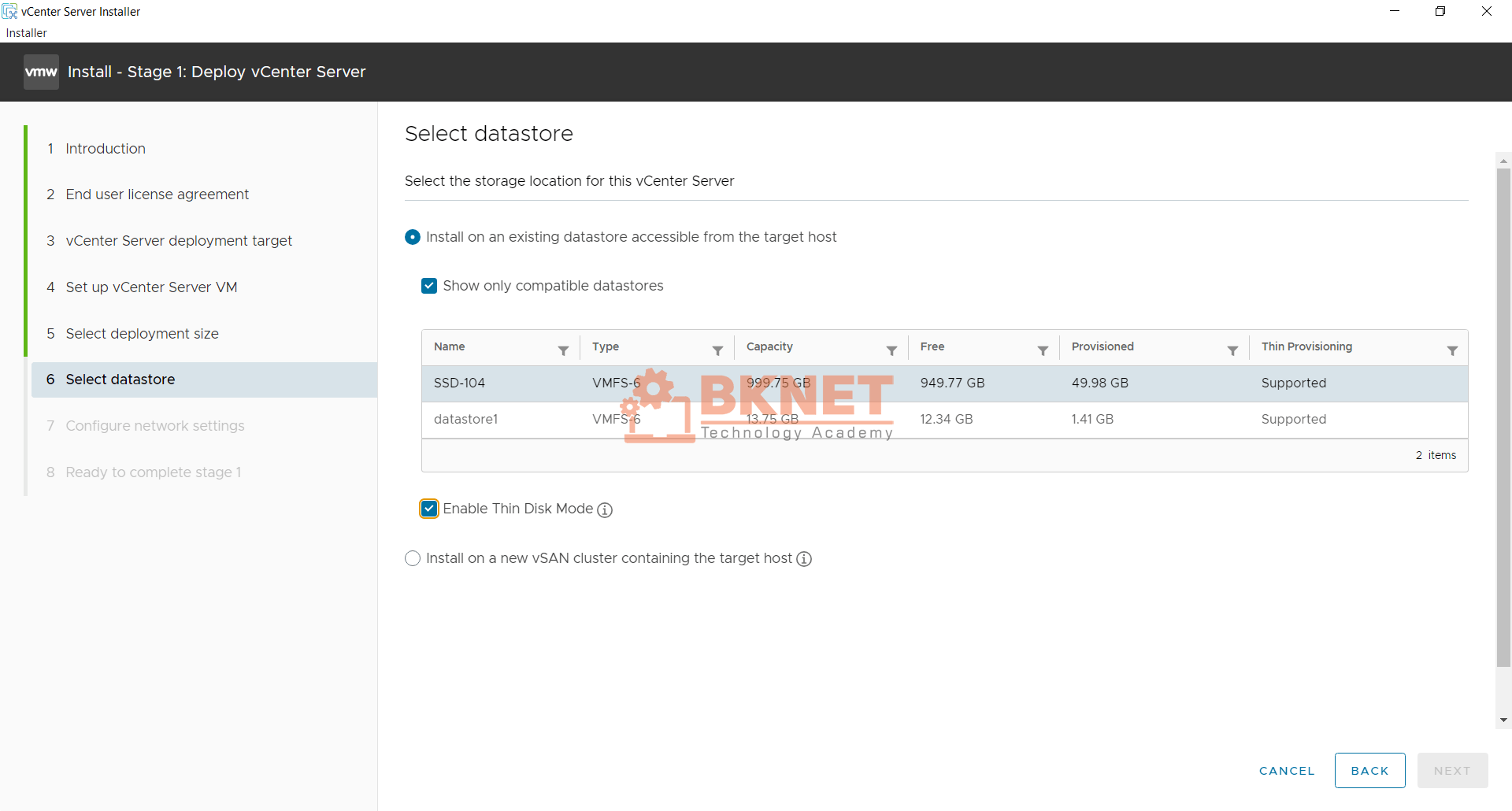Click the vCenter Server Installer title bar icon

click(x=10, y=11)
